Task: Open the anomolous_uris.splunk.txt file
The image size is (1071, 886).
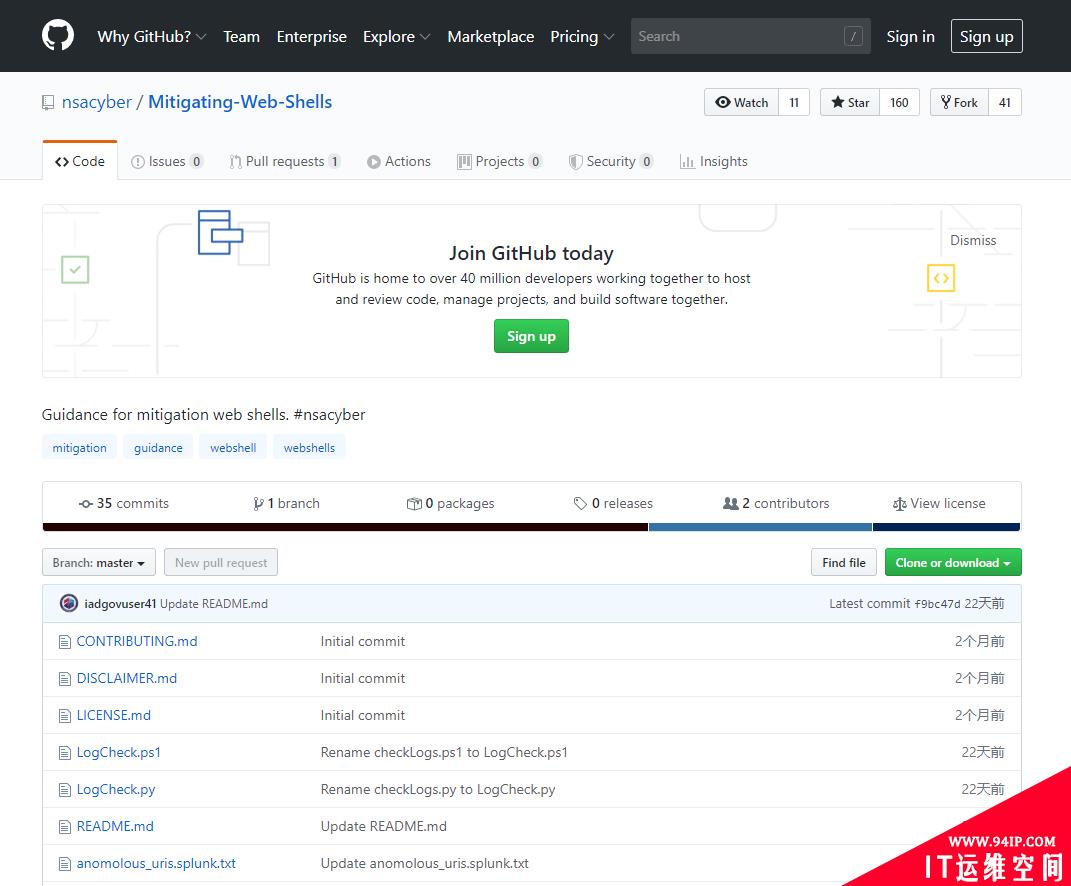Action: point(156,863)
